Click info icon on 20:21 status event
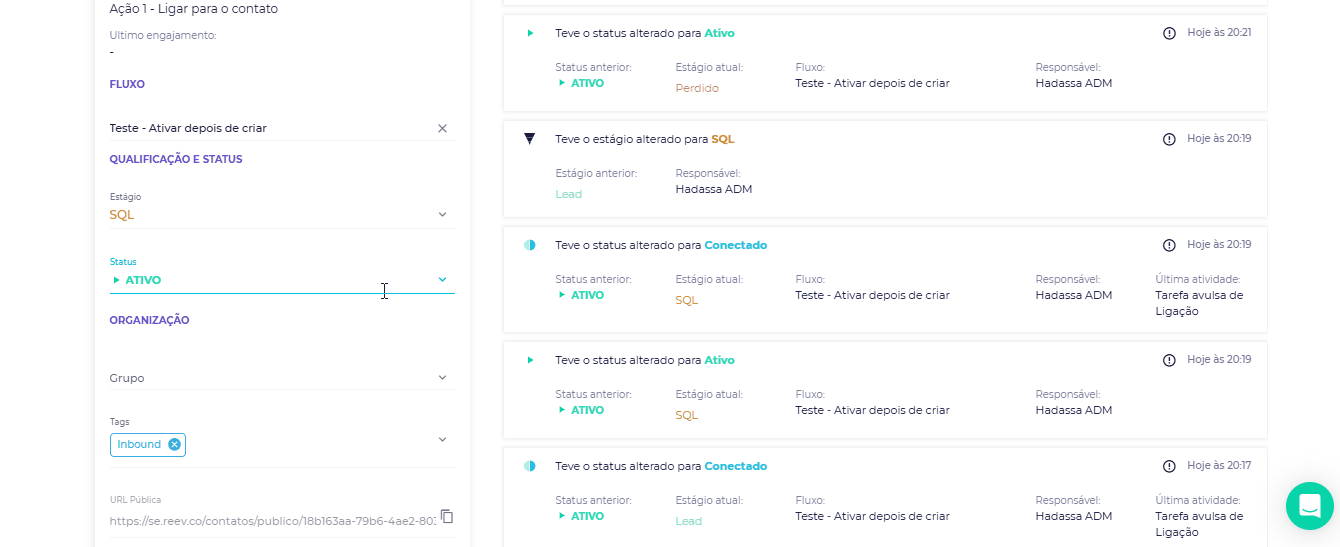The height and width of the screenshot is (547, 1340). (1169, 33)
